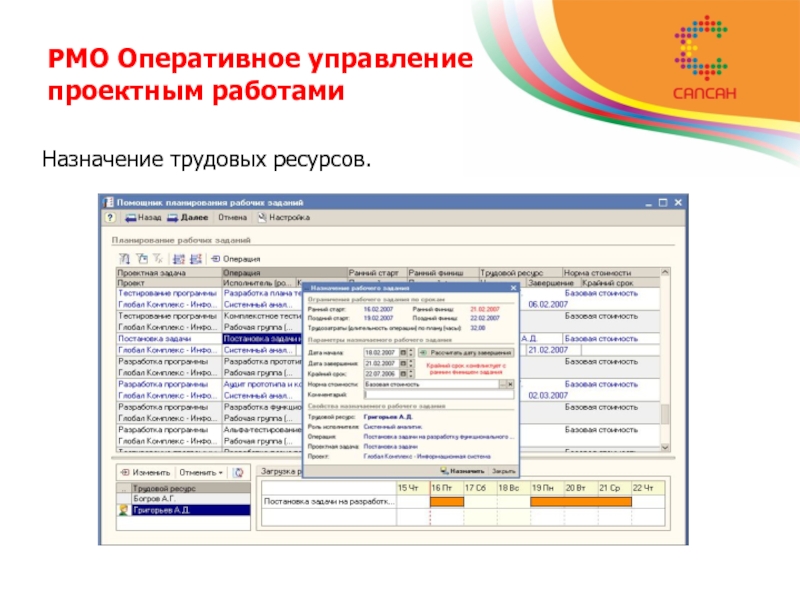Click the grid icon immediately left of Операция
This screenshot has width=800, height=600.
(196, 259)
